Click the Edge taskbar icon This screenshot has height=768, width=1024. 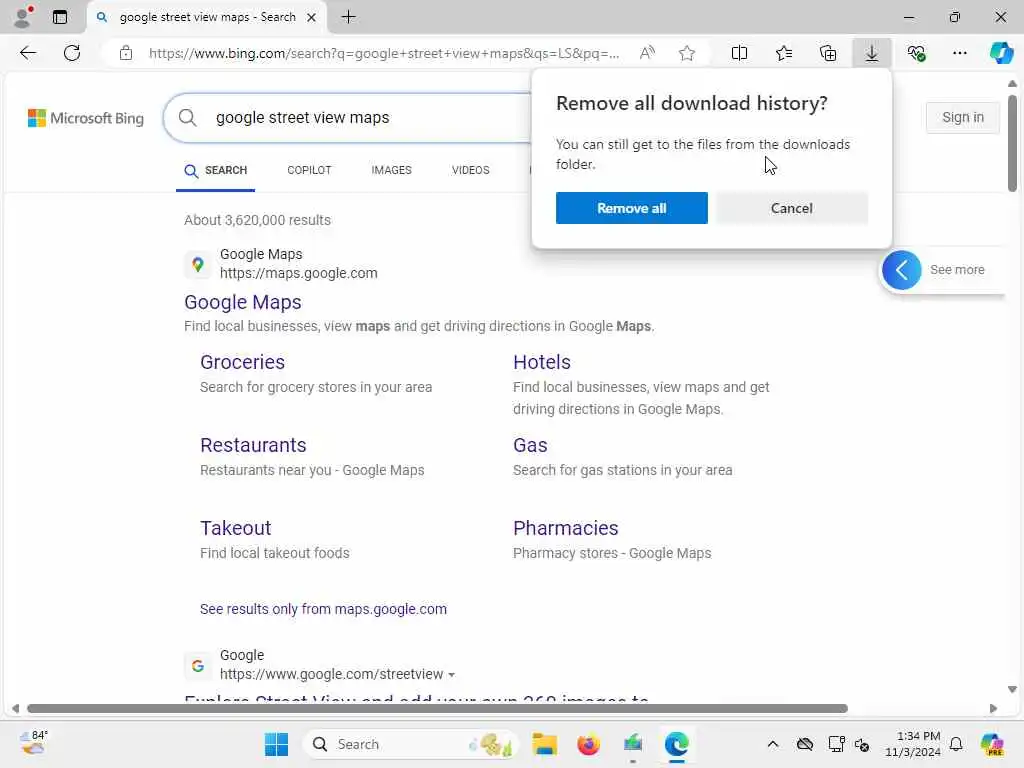tap(677, 744)
